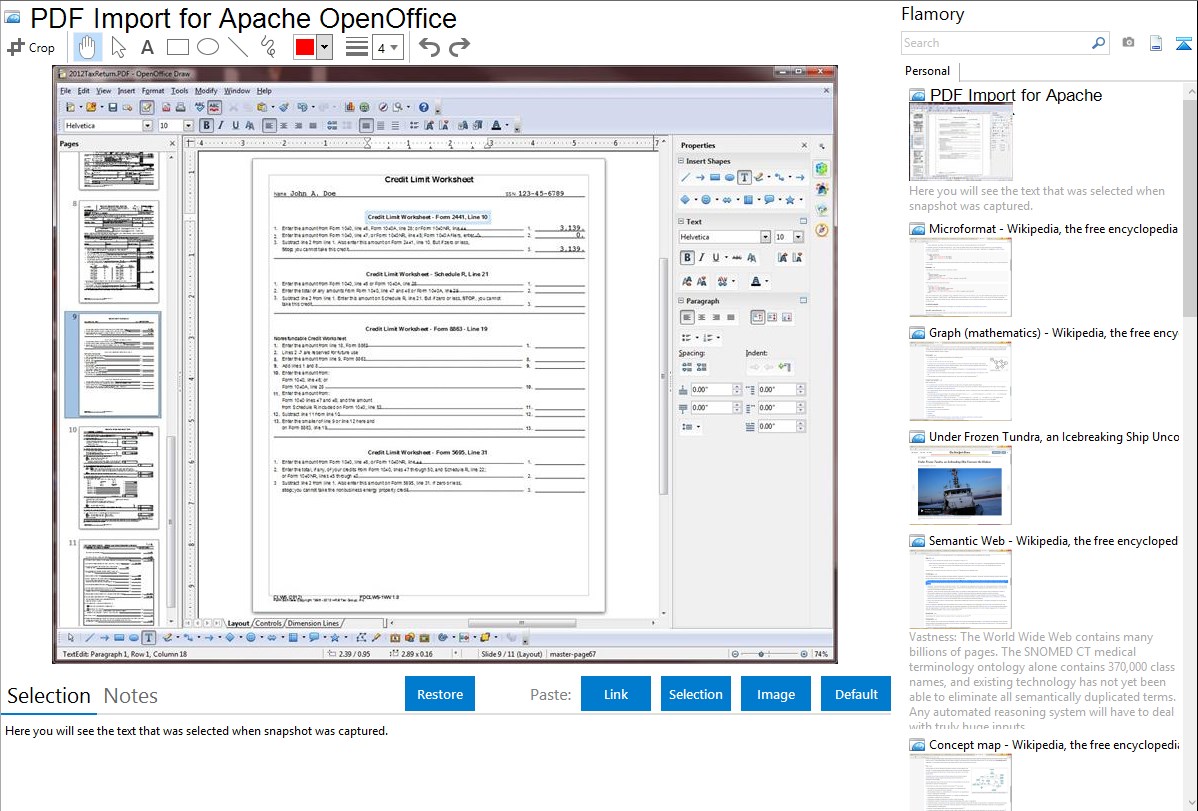Open the File menu
This screenshot has width=1198, height=811.
(66, 91)
